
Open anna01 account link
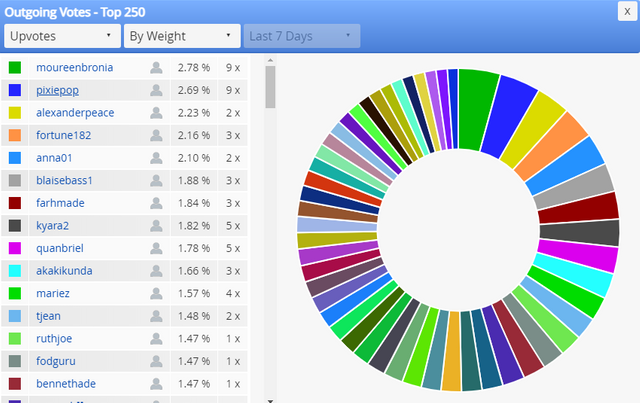(54, 158)
